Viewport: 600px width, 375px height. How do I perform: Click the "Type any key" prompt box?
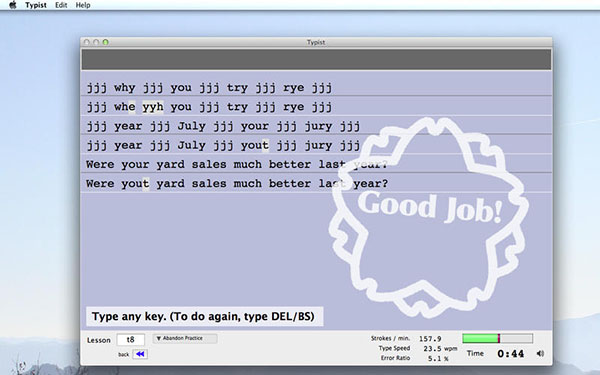[204, 316]
